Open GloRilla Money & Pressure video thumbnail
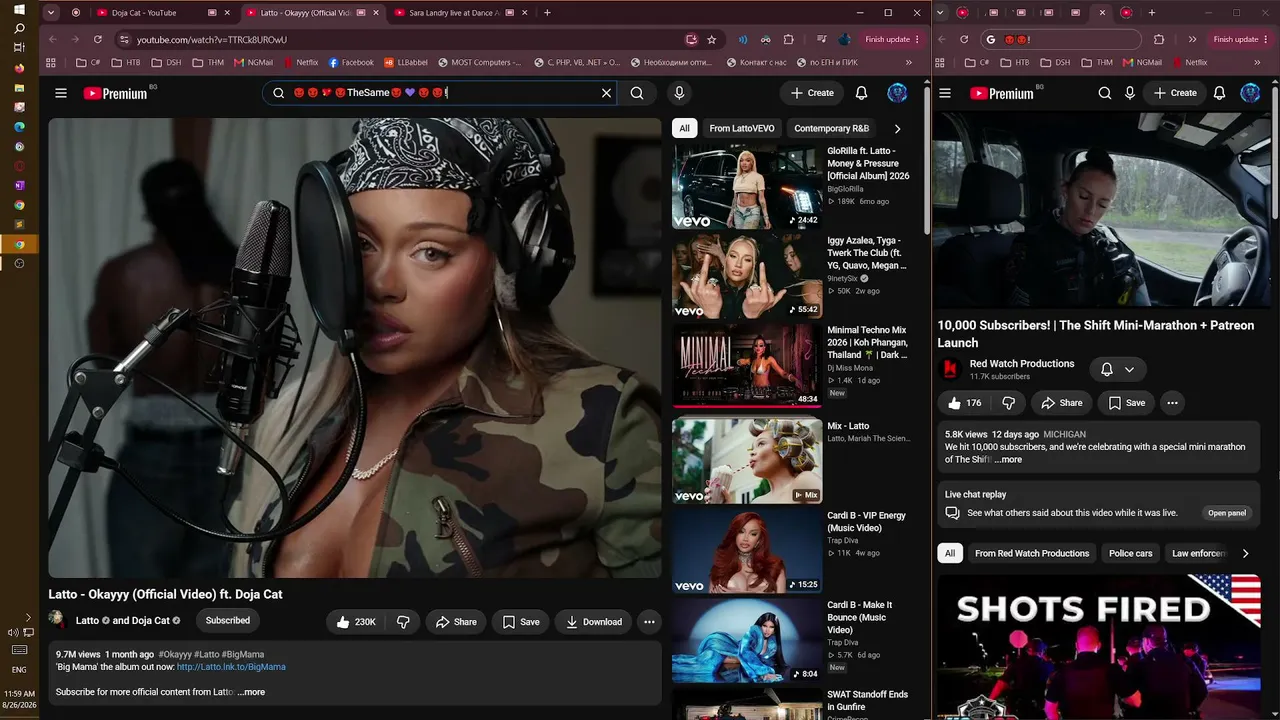This screenshot has height=720, width=1280. [x=747, y=186]
